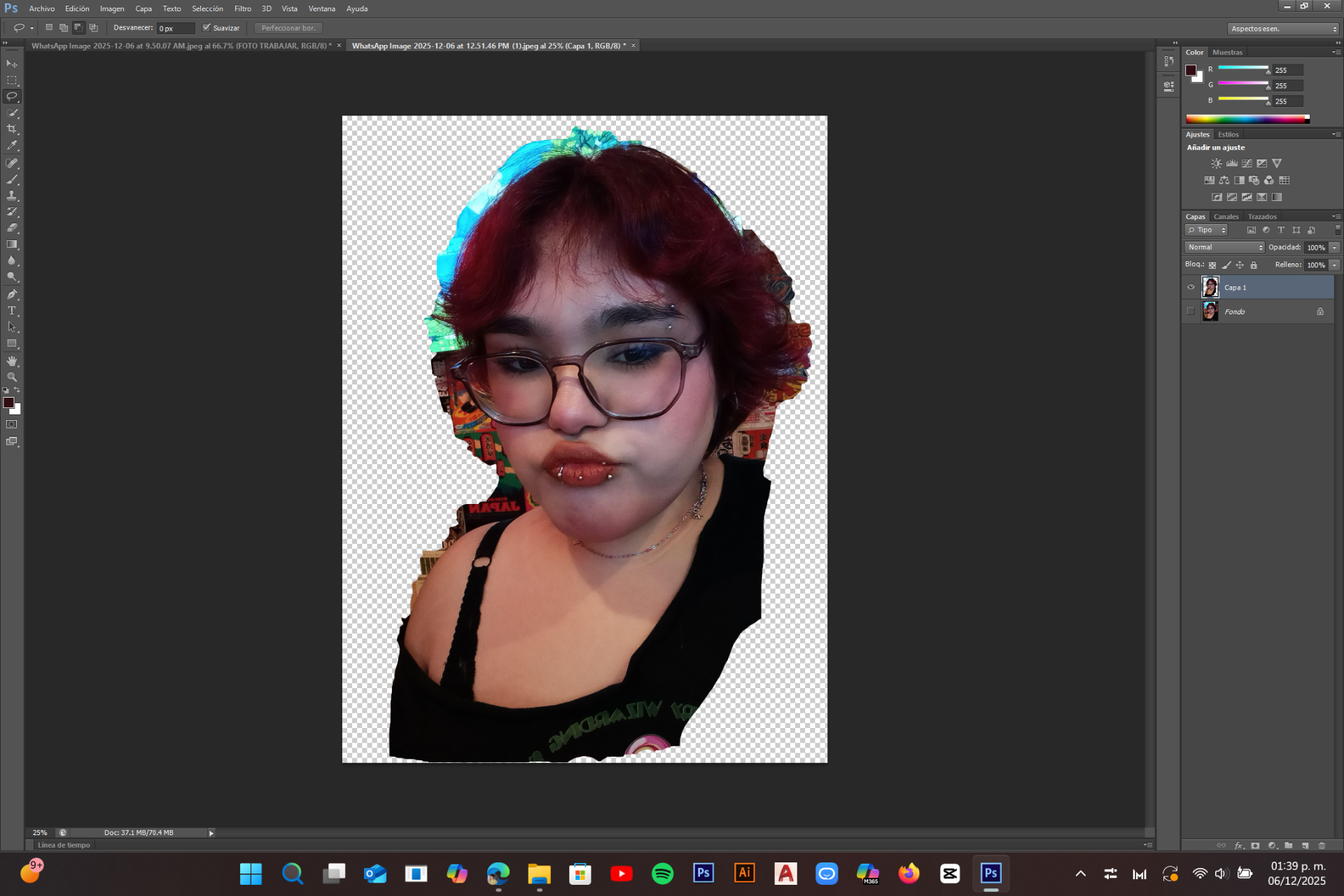Open the Línea de tiempo panel
1344x896 pixels.
[x=64, y=845]
